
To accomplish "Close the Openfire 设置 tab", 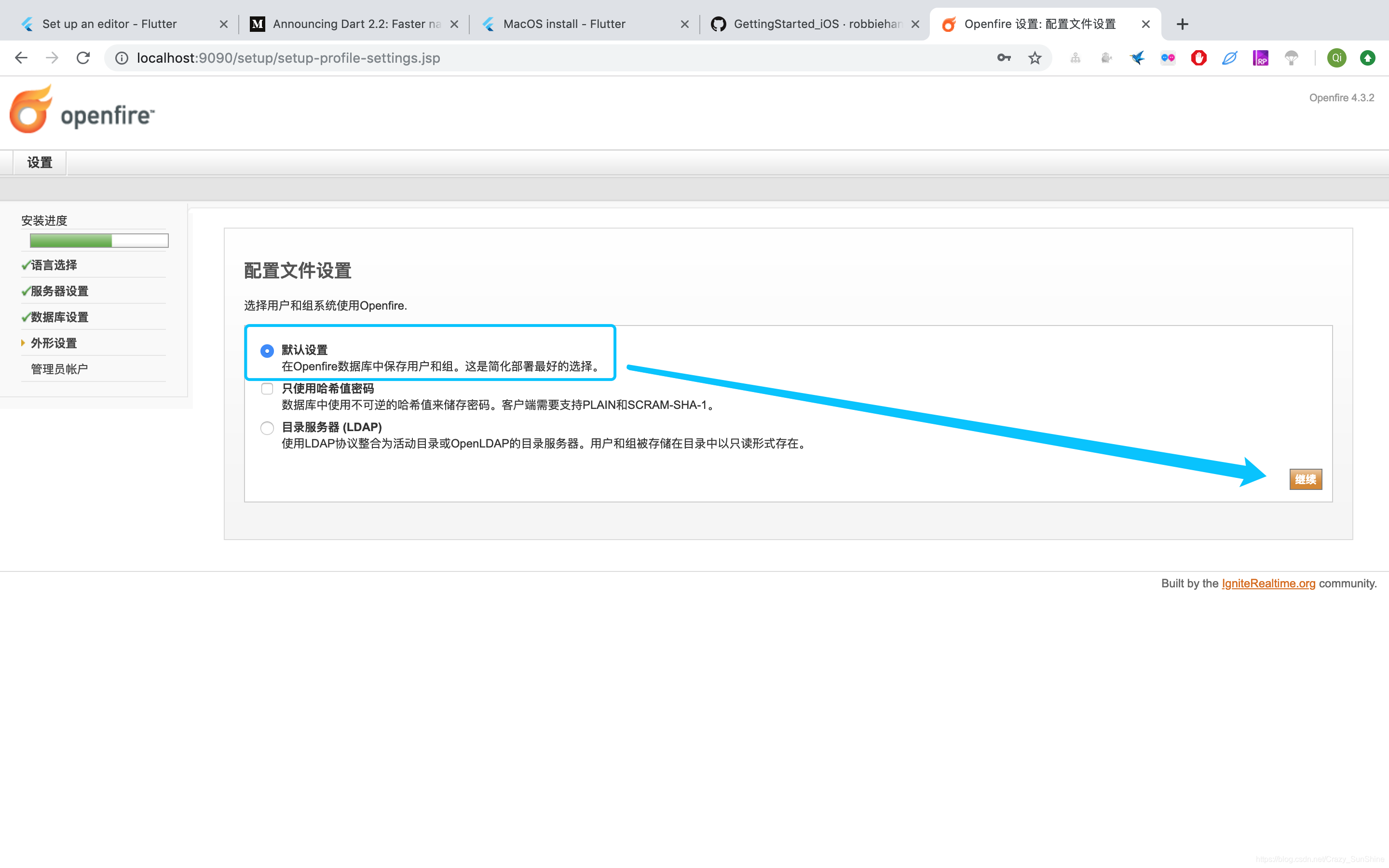I will (x=1145, y=24).
